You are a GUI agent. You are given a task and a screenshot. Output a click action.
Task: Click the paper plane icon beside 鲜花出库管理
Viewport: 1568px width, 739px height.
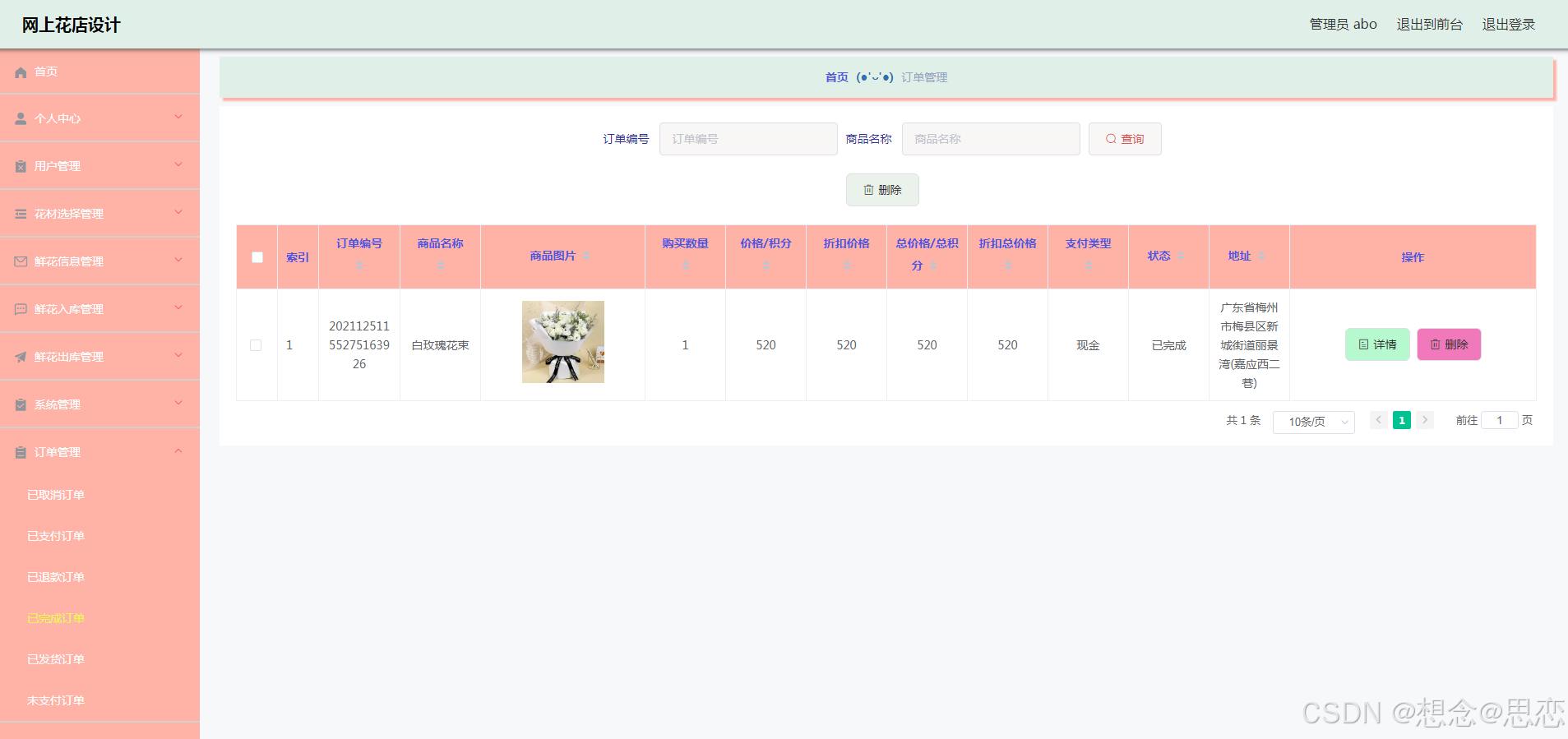click(21, 358)
